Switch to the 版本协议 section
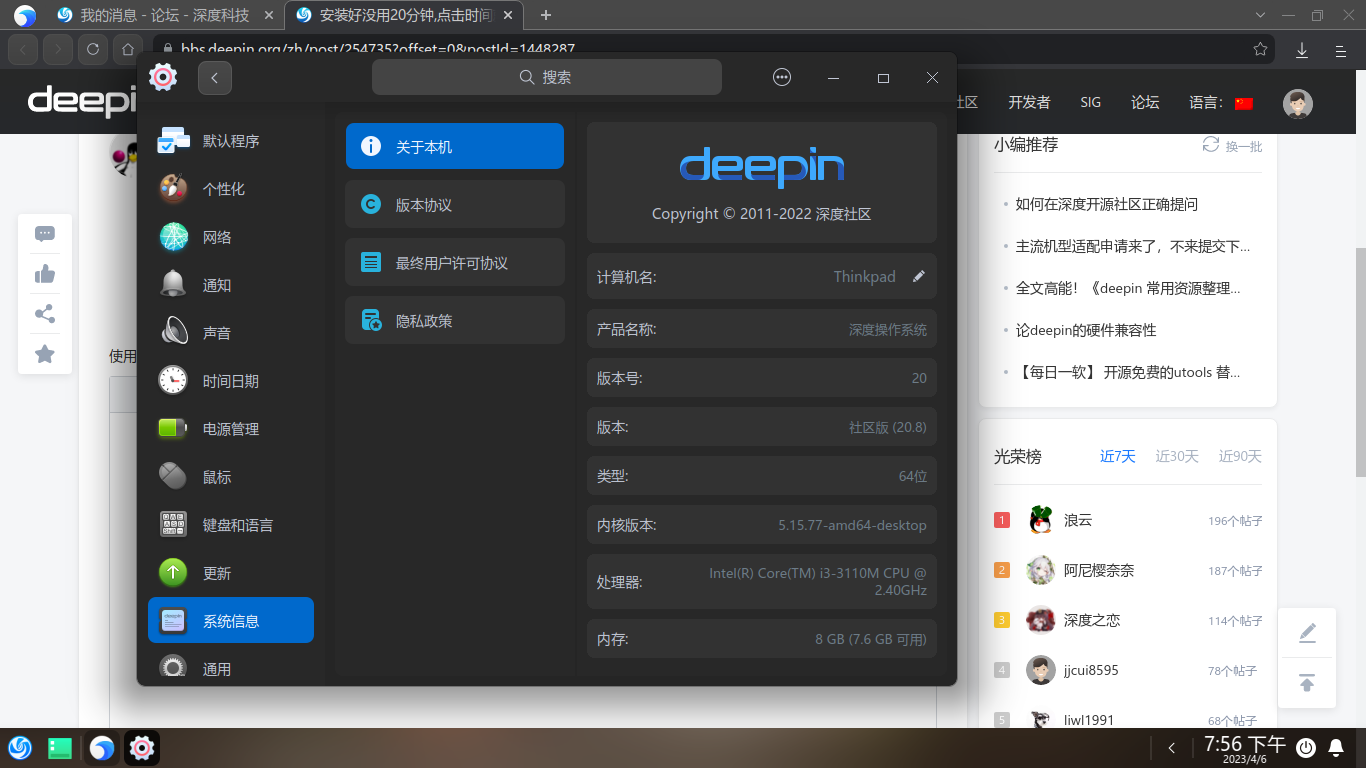The height and width of the screenshot is (768, 1366). click(x=454, y=204)
